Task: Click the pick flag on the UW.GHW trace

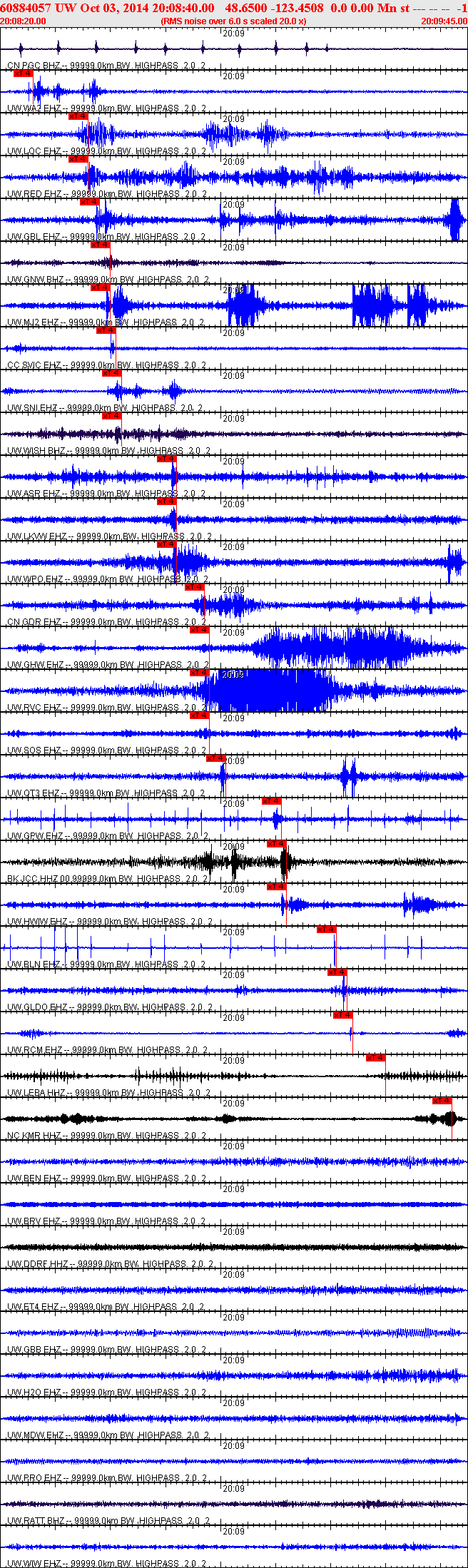Action: [x=200, y=629]
